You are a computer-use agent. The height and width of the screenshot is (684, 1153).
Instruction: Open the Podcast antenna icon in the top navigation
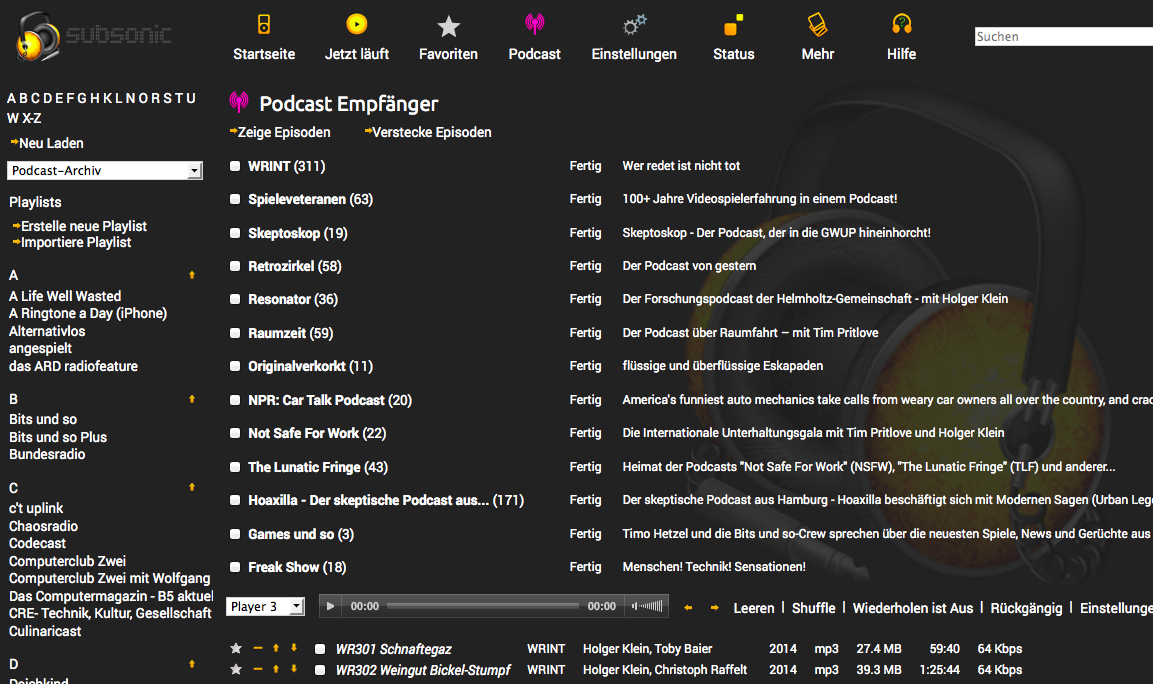(x=535, y=24)
